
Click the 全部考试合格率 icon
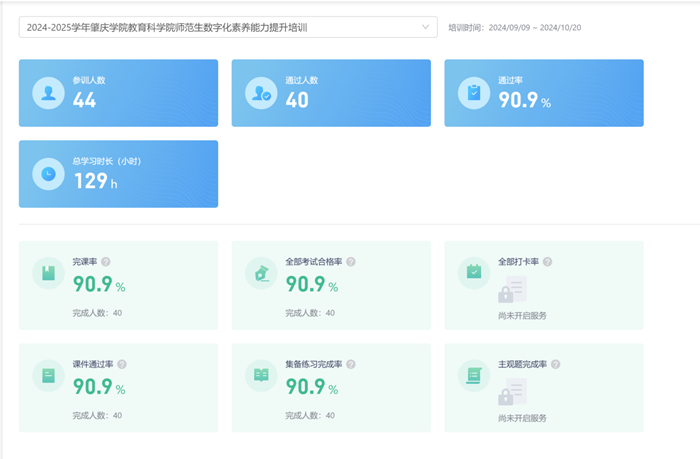261,273
